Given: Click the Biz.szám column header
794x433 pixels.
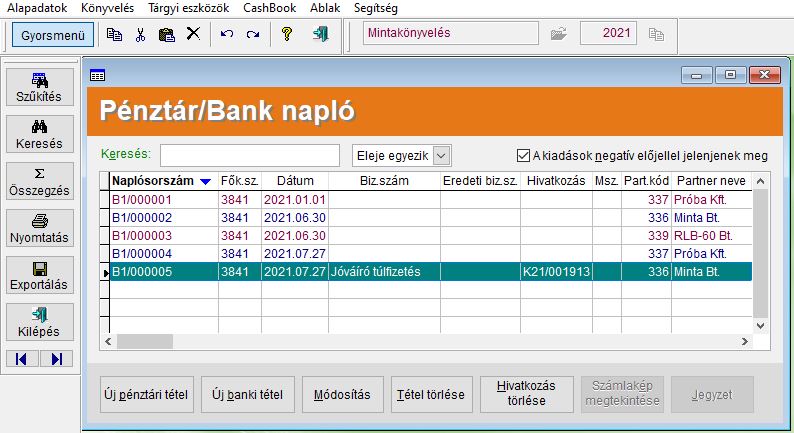Looking at the screenshot, I should pyautogui.click(x=384, y=181).
